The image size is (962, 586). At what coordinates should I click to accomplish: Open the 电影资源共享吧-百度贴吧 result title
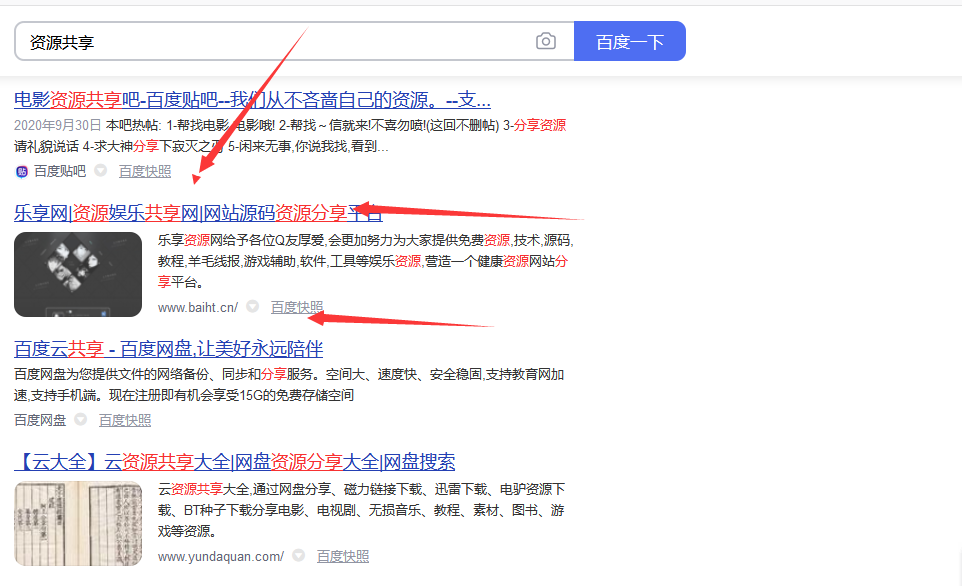[x=252, y=99]
